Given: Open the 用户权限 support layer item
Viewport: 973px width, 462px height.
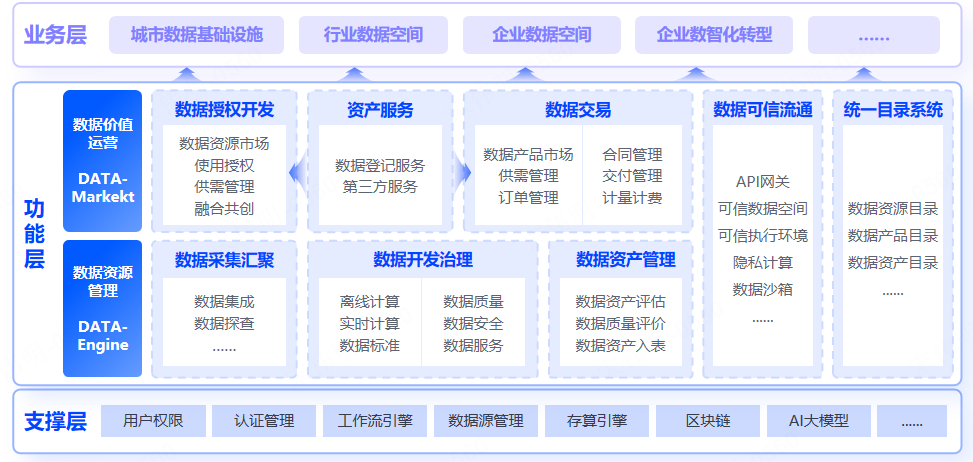Looking at the screenshot, I should [x=152, y=421].
